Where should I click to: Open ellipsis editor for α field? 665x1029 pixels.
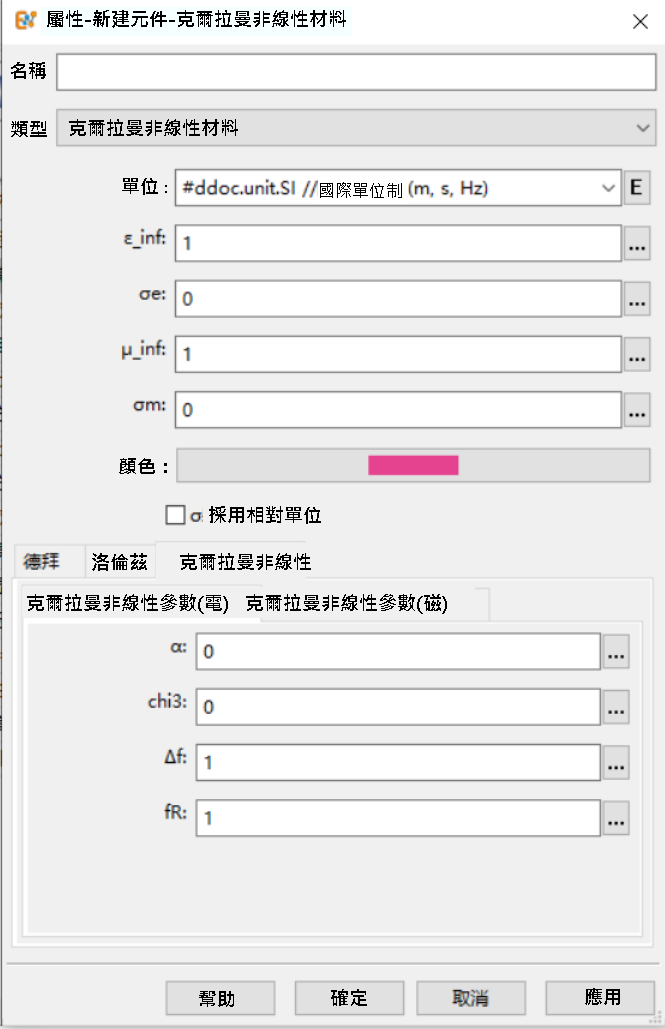pos(616,652)
